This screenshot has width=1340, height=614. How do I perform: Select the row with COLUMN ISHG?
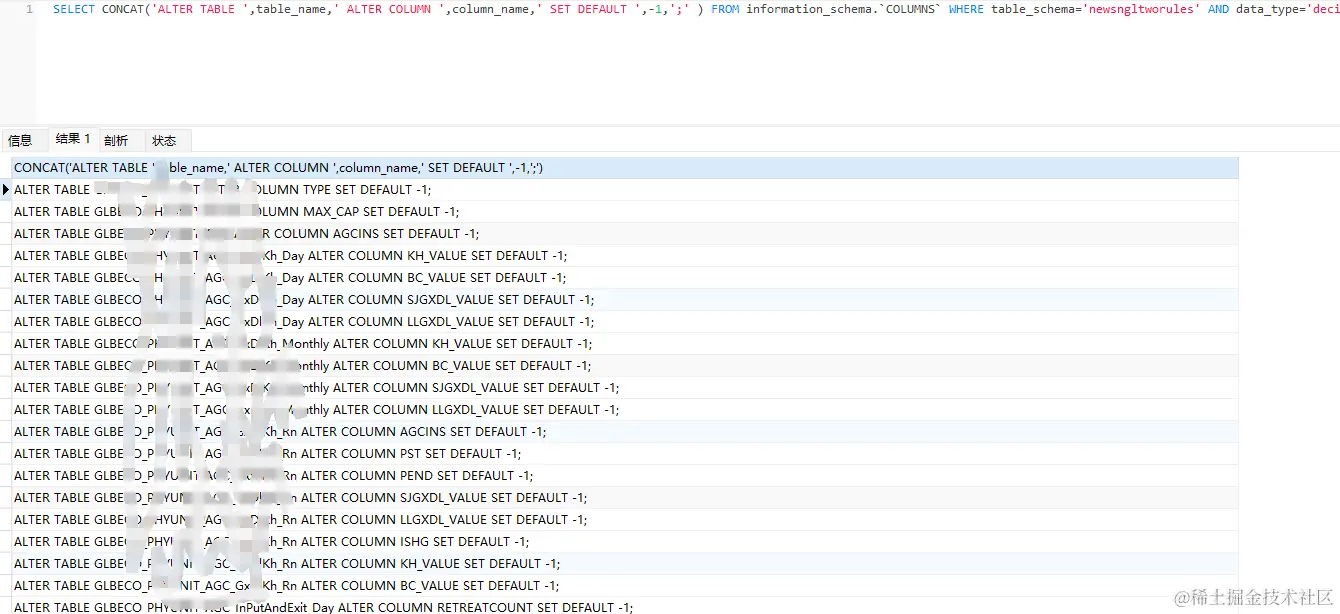625,542
